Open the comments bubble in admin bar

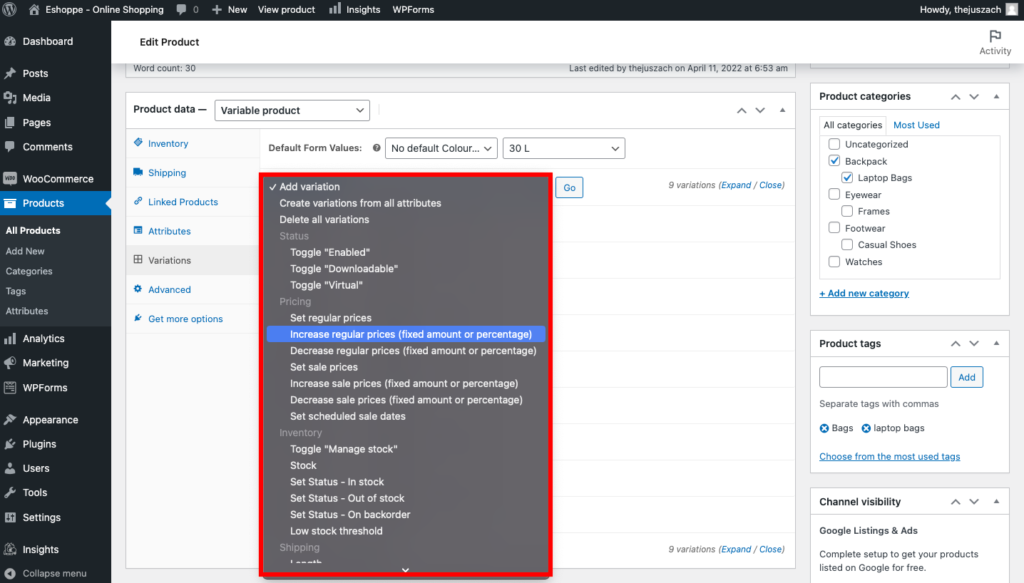[182, 10]
